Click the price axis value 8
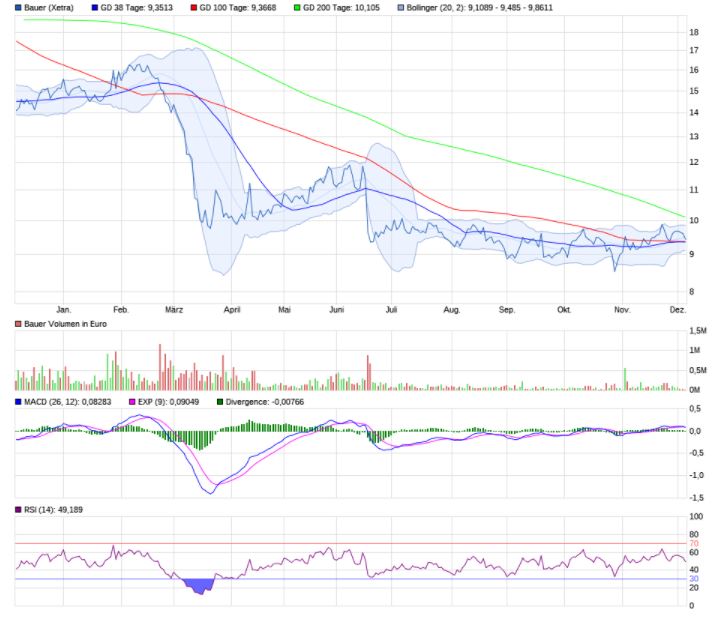 (x=692, y=291)
